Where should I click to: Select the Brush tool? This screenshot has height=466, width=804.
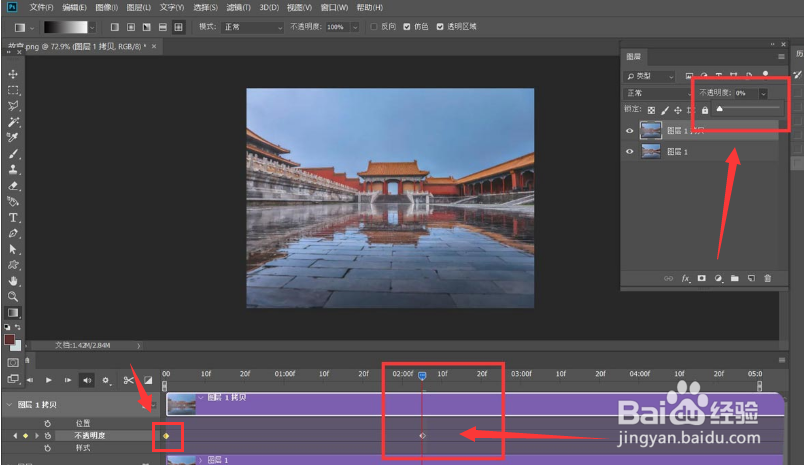pos(13,154)
